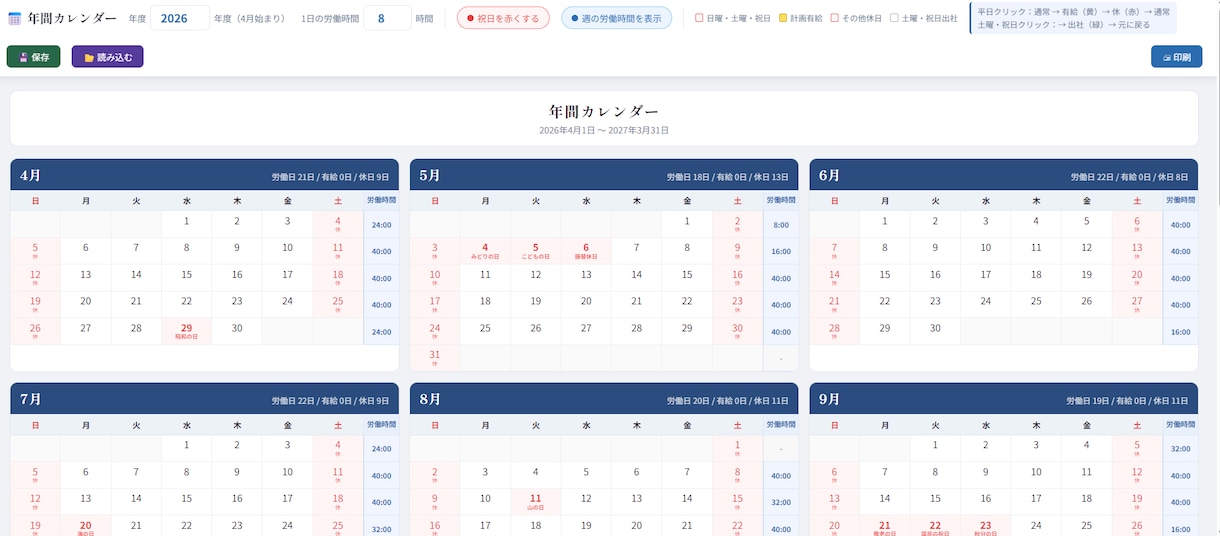Click the その他休日 legend swatch

(834, 18)
